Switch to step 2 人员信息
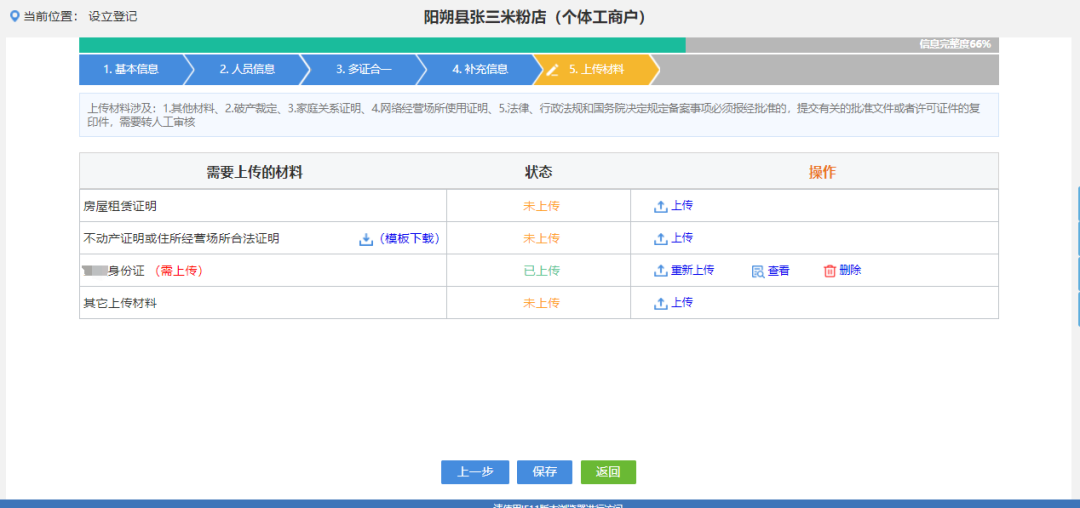This screenshot has width=1080, height=508. tap(247, 70)
